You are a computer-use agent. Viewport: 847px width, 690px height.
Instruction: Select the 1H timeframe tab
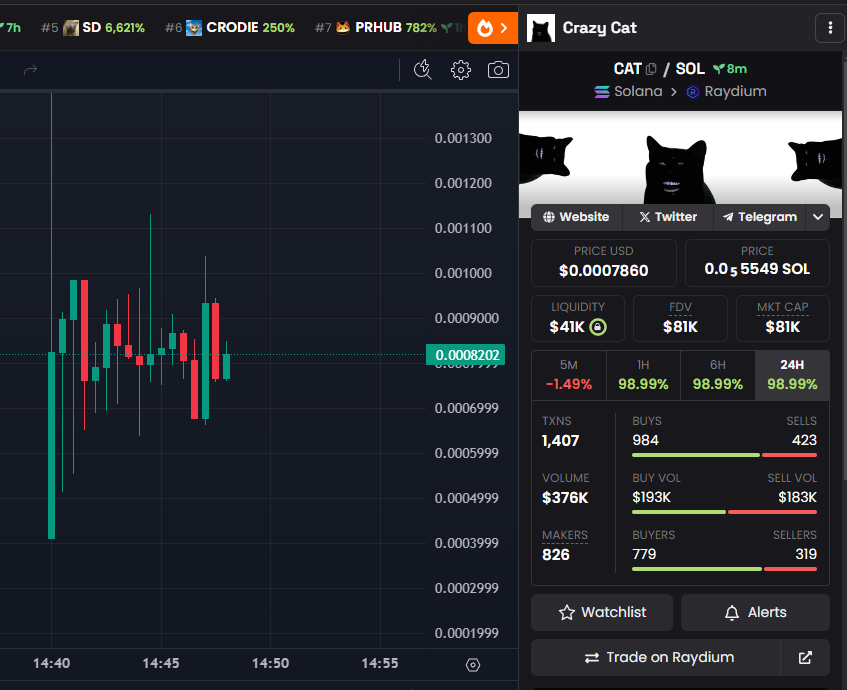(643, 376)
